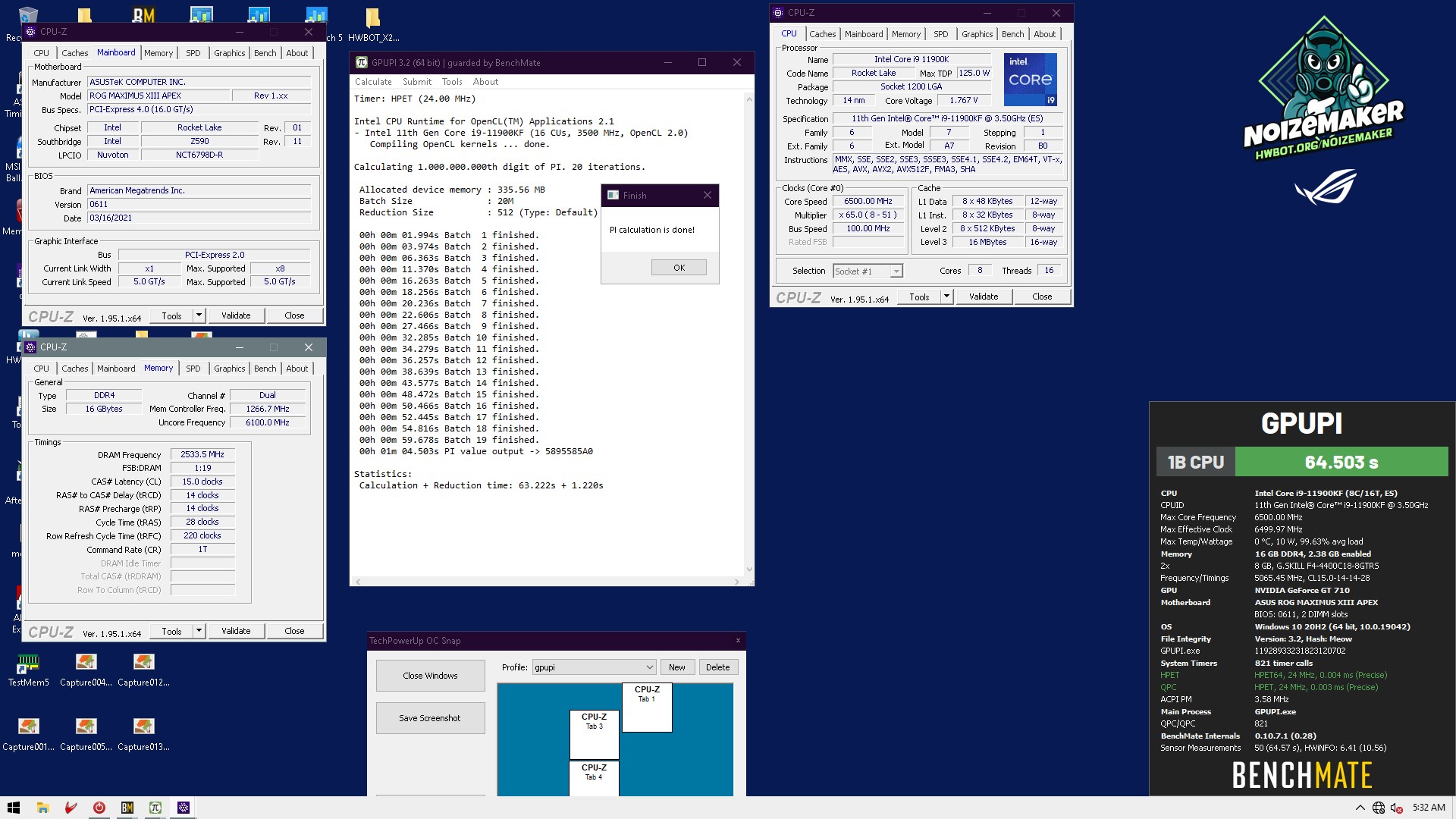
Task: Click GPUPI log scrollbar down arrow
Action: (x=749, y=570)
